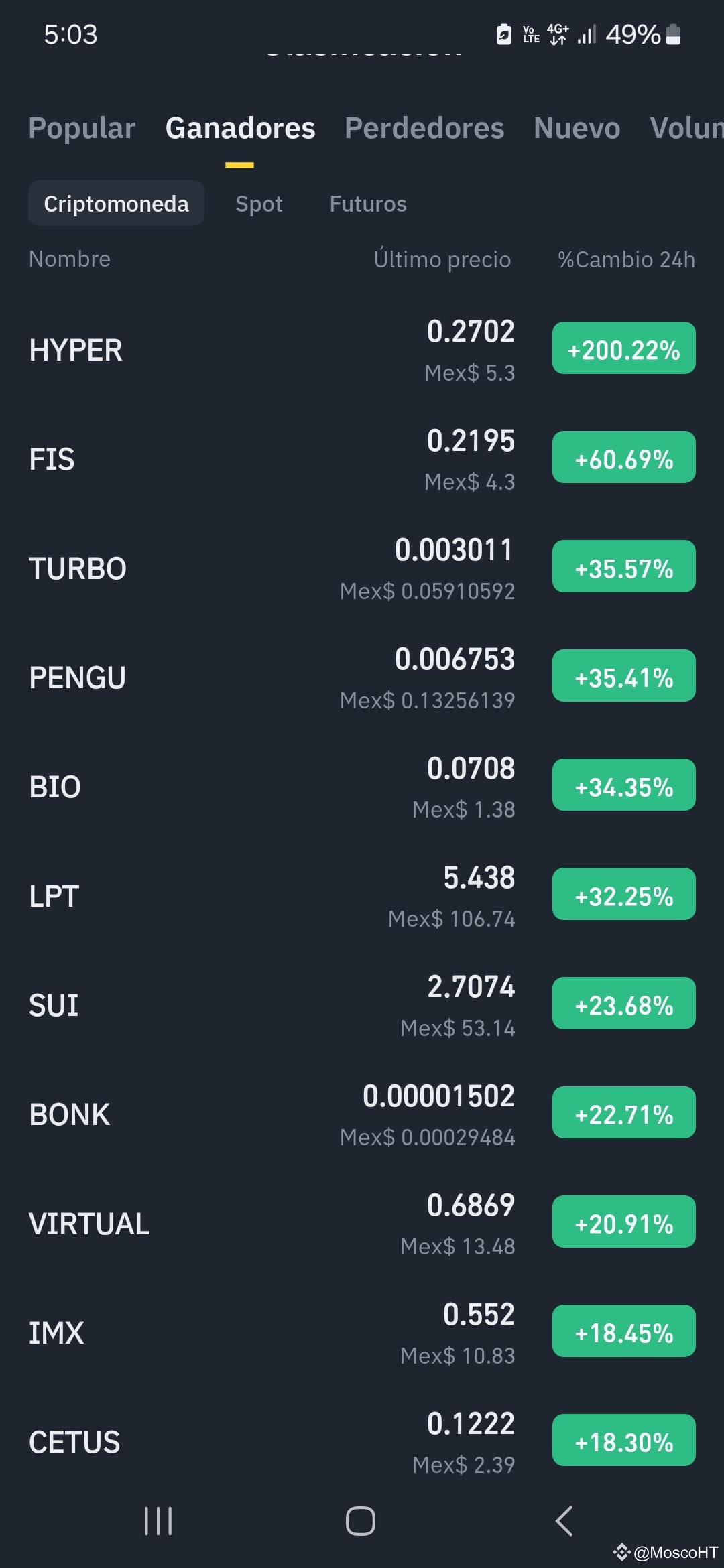Switch to the Popular tab
Screen dimensions: 724x1568
(82, 128)
